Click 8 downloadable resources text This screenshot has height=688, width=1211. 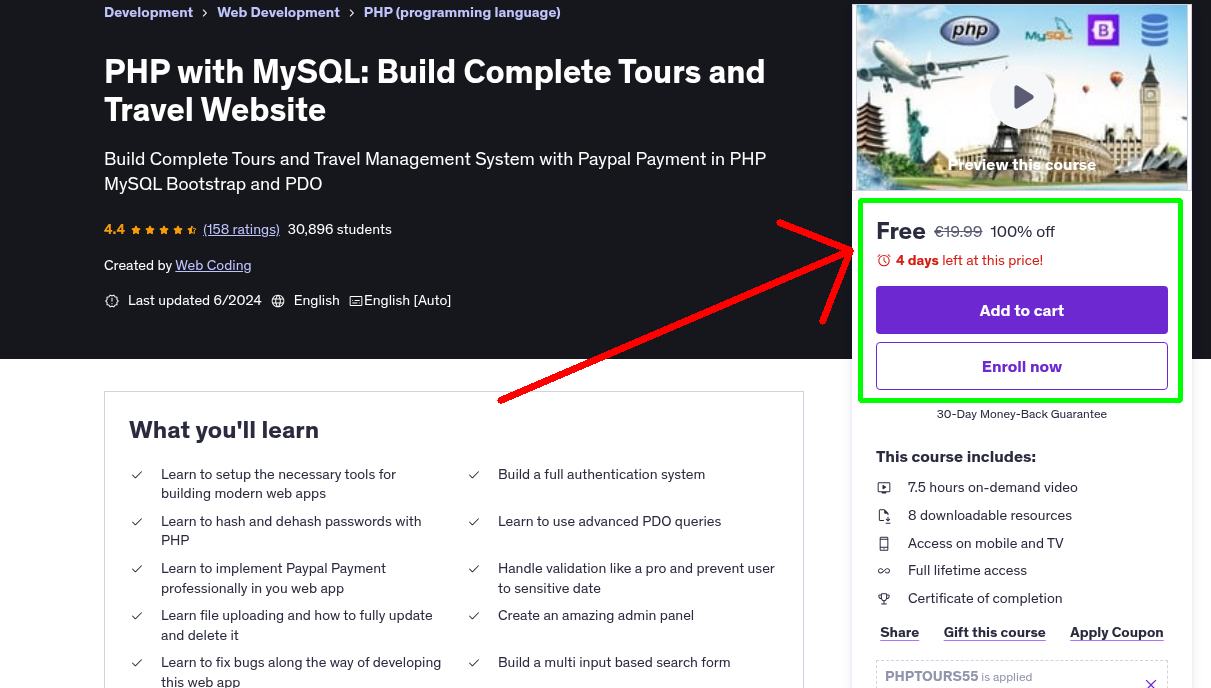(990, 516)
